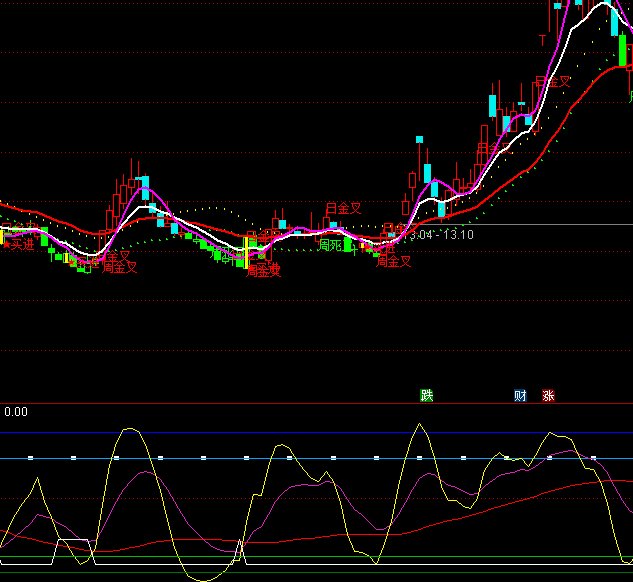Click the red 涨 marker icon

(548, 395)
